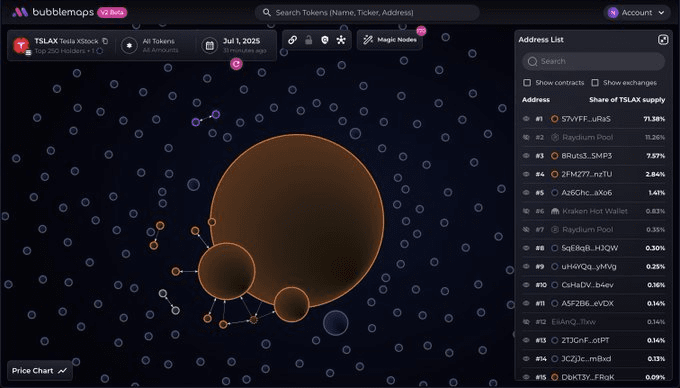Click the 7.57% share value

coord(656,156)
